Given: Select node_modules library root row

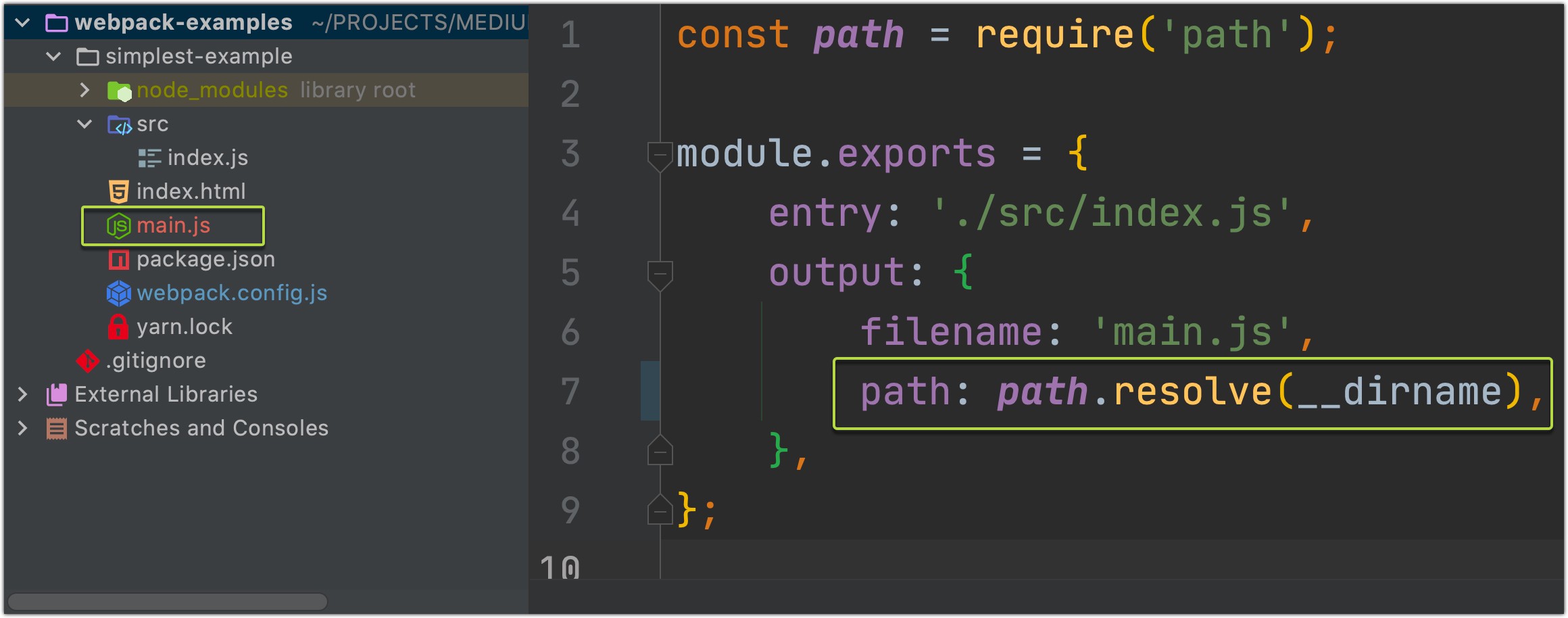Looking at the screenshot, I should pyautogui.click(x=266, y=90).
